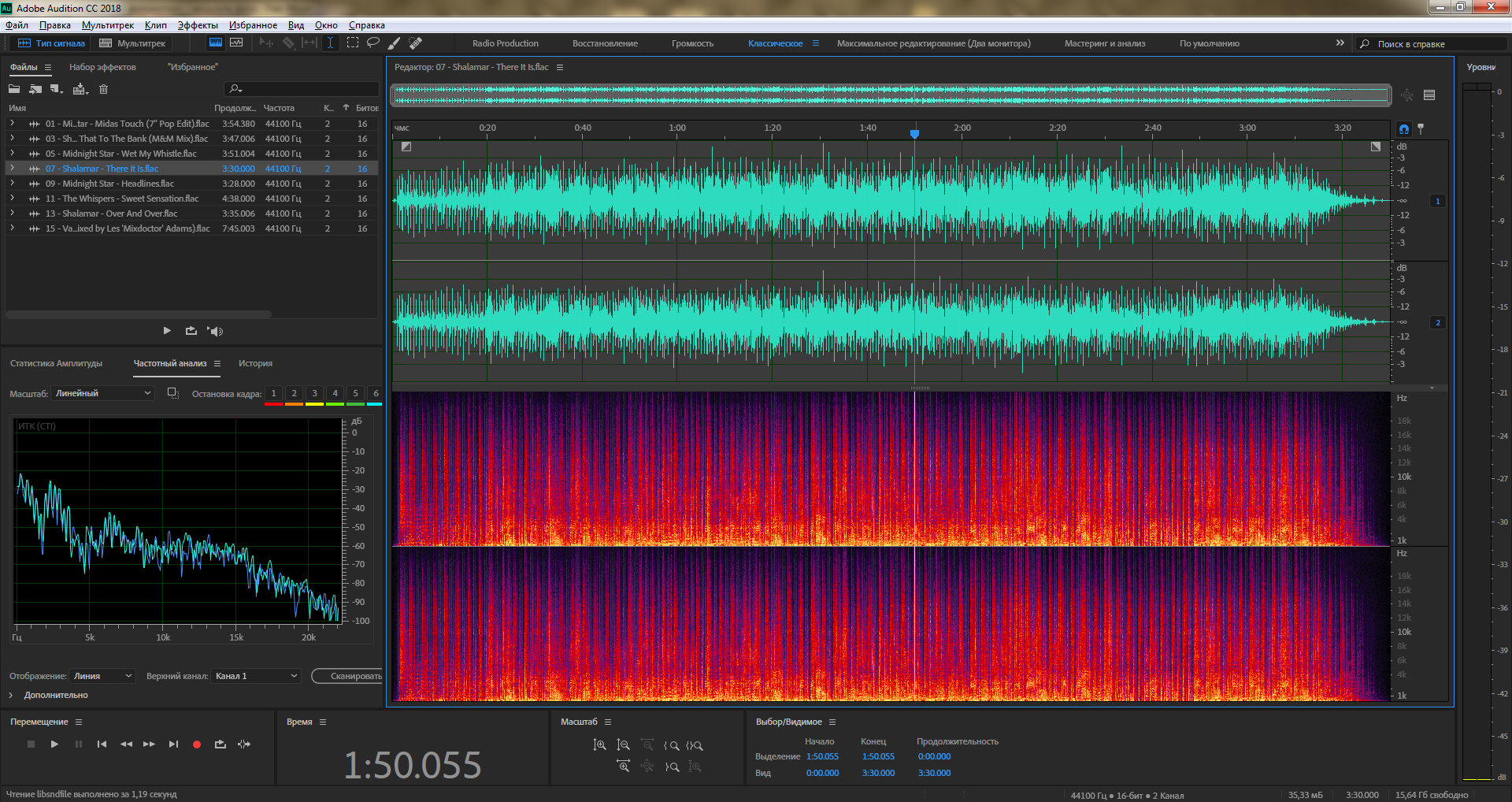
Task: Select the Time Selection tool
Action: (330, 43)
